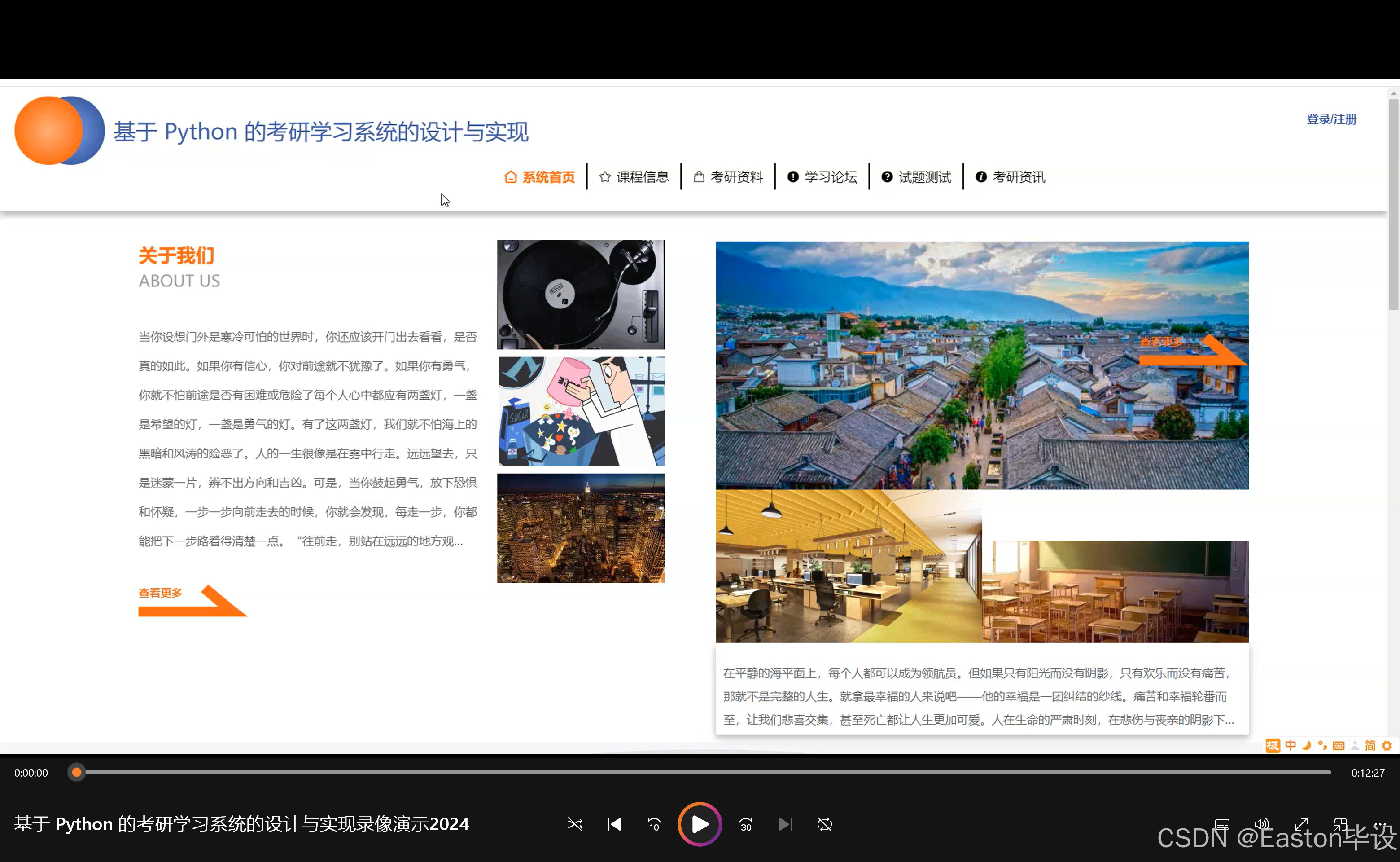Click the 登录/注册 link
The width and height of the screenshot is (1400, 862).
pos(1331,119)
